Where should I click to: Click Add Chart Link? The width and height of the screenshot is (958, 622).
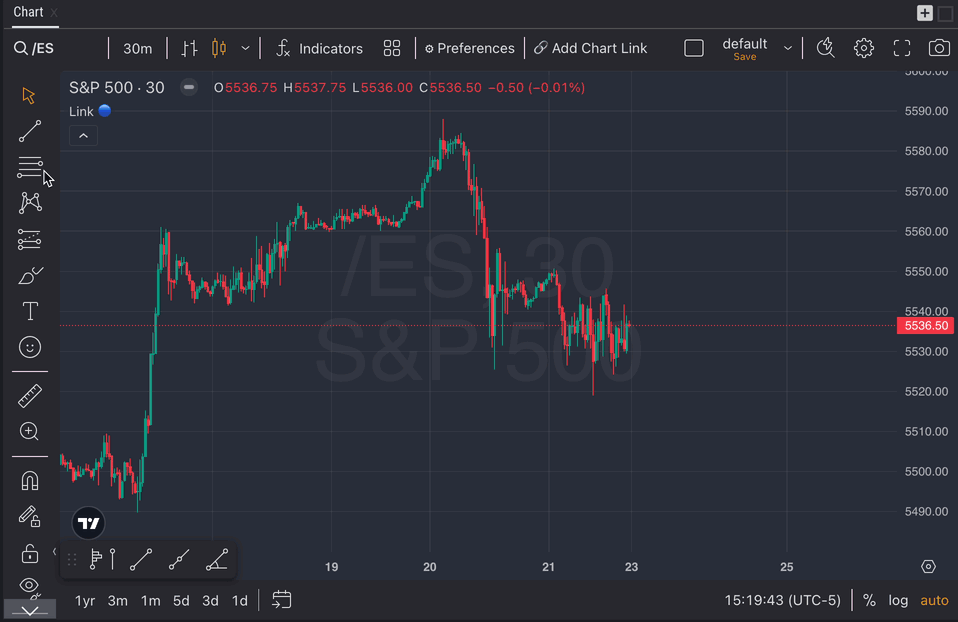pos(590,48)
